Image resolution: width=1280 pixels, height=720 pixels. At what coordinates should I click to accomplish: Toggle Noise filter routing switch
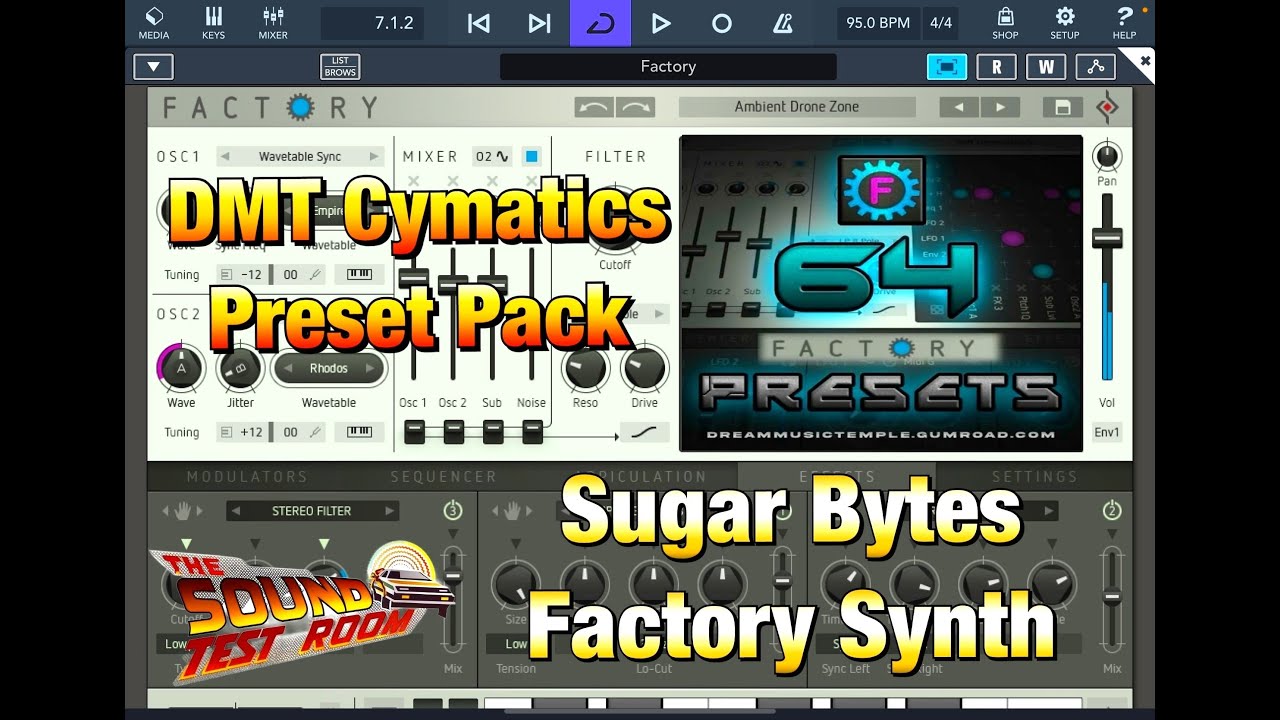[532, 432]
